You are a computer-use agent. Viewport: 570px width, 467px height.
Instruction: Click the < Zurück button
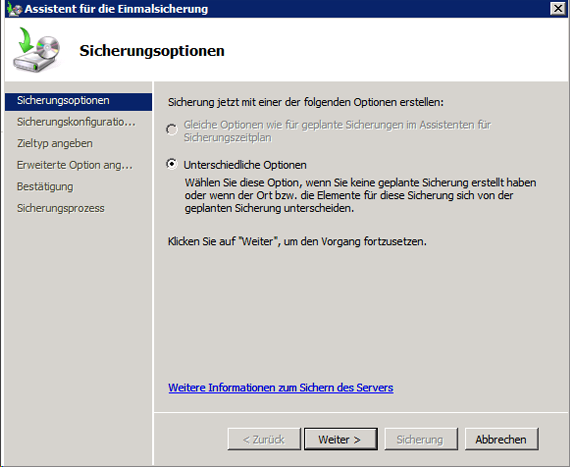pyautogui.click(x=264, y=439)
